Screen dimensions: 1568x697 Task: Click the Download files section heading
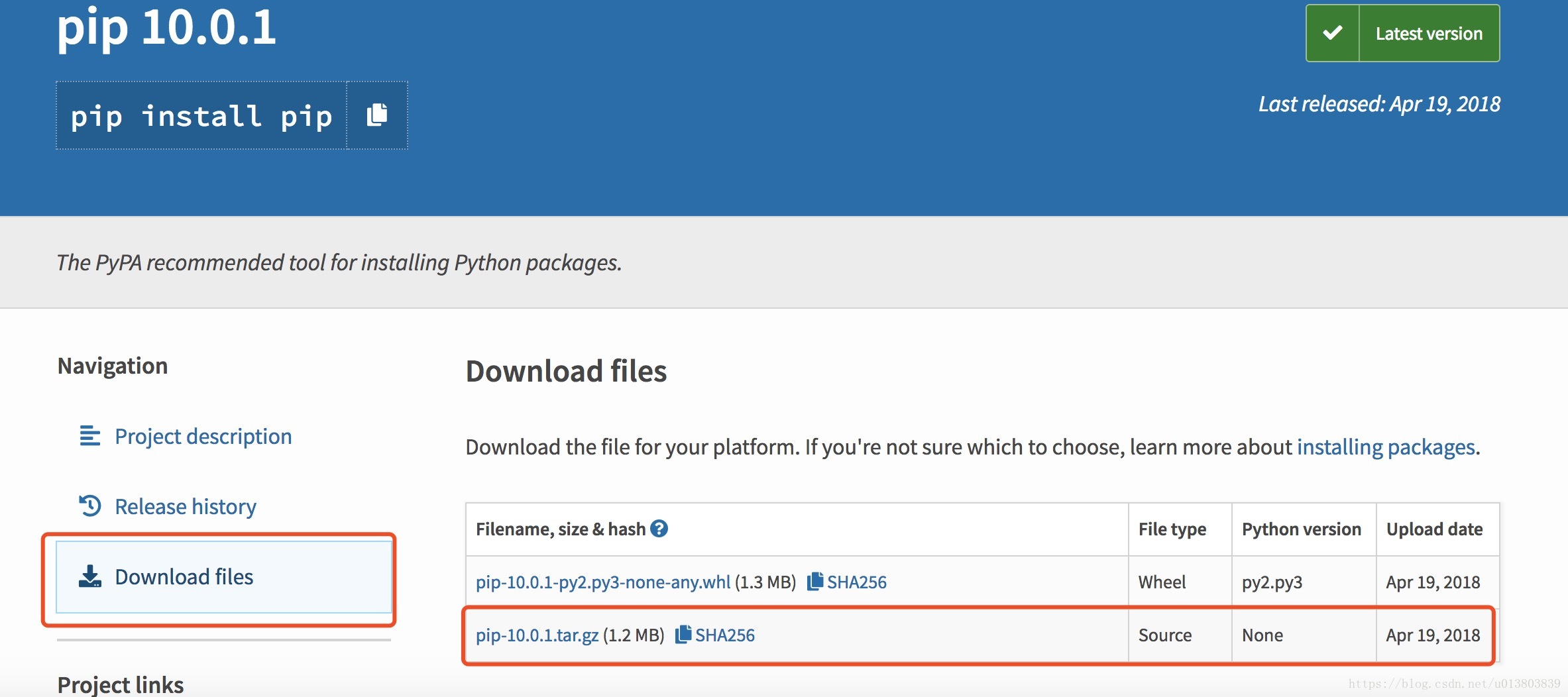[566, 371]
